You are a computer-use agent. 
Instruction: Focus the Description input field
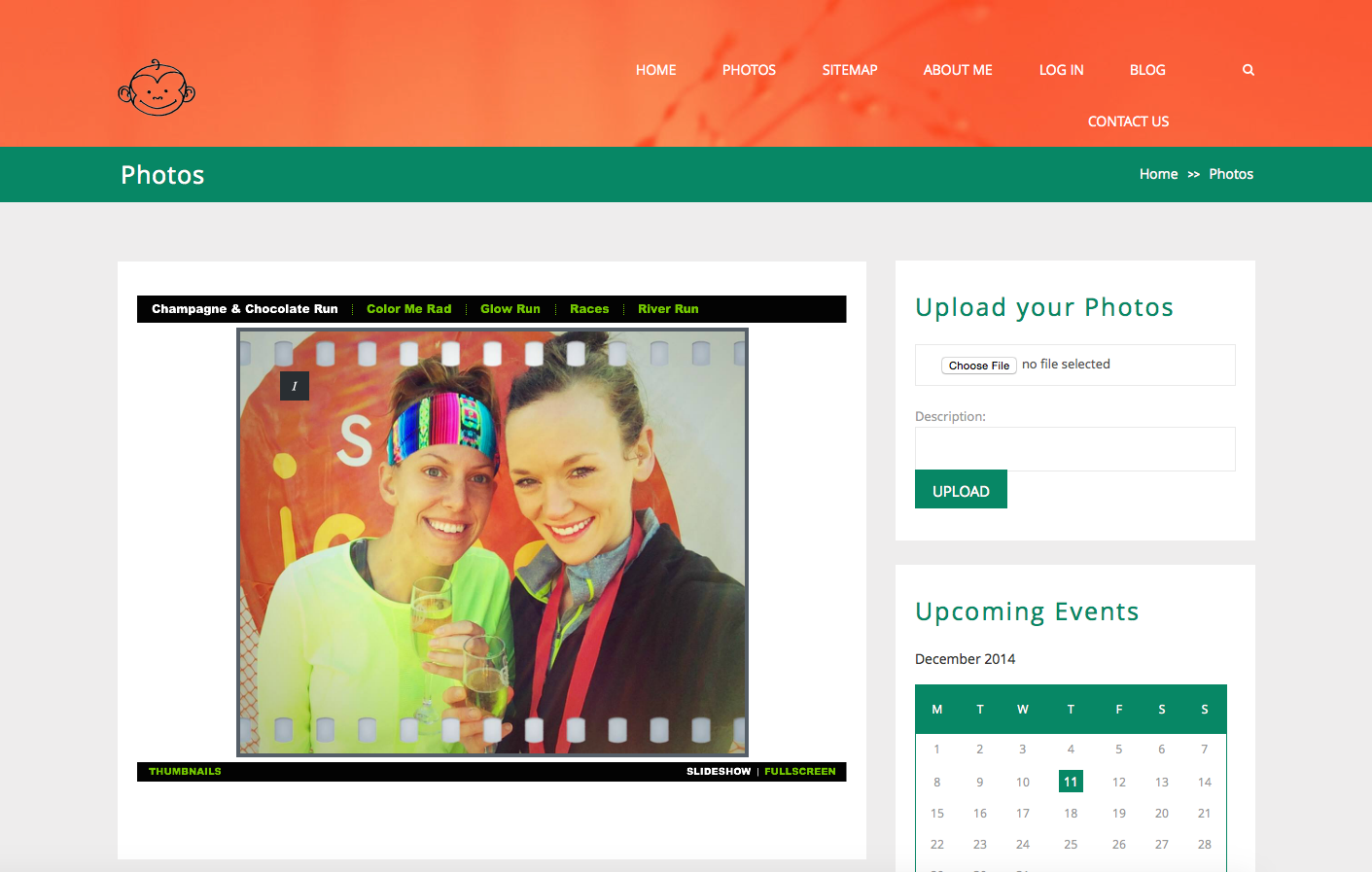coord(1075,449)
